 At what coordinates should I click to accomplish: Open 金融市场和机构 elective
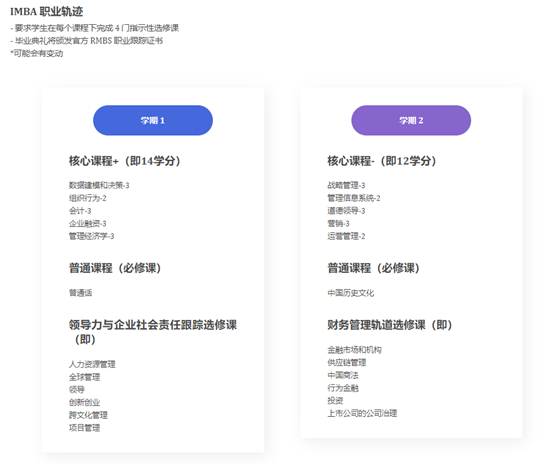(x=354, y=350)
